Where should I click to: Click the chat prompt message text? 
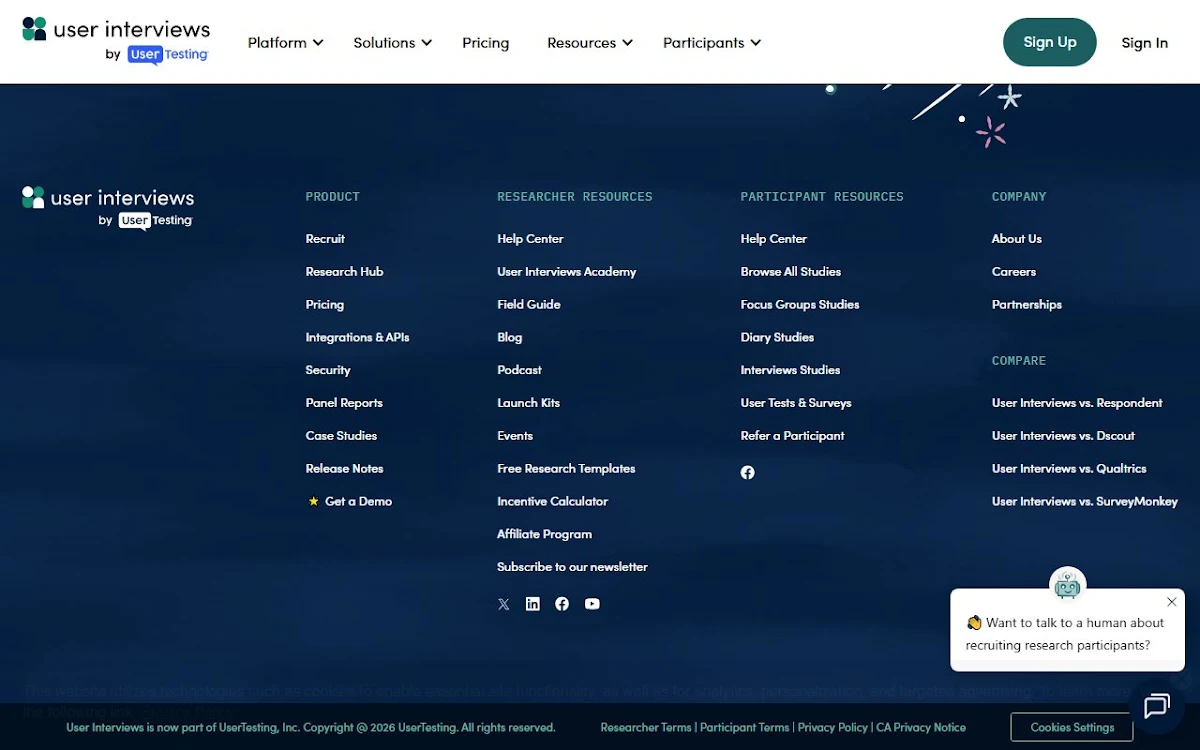(x=1065, y=634)
